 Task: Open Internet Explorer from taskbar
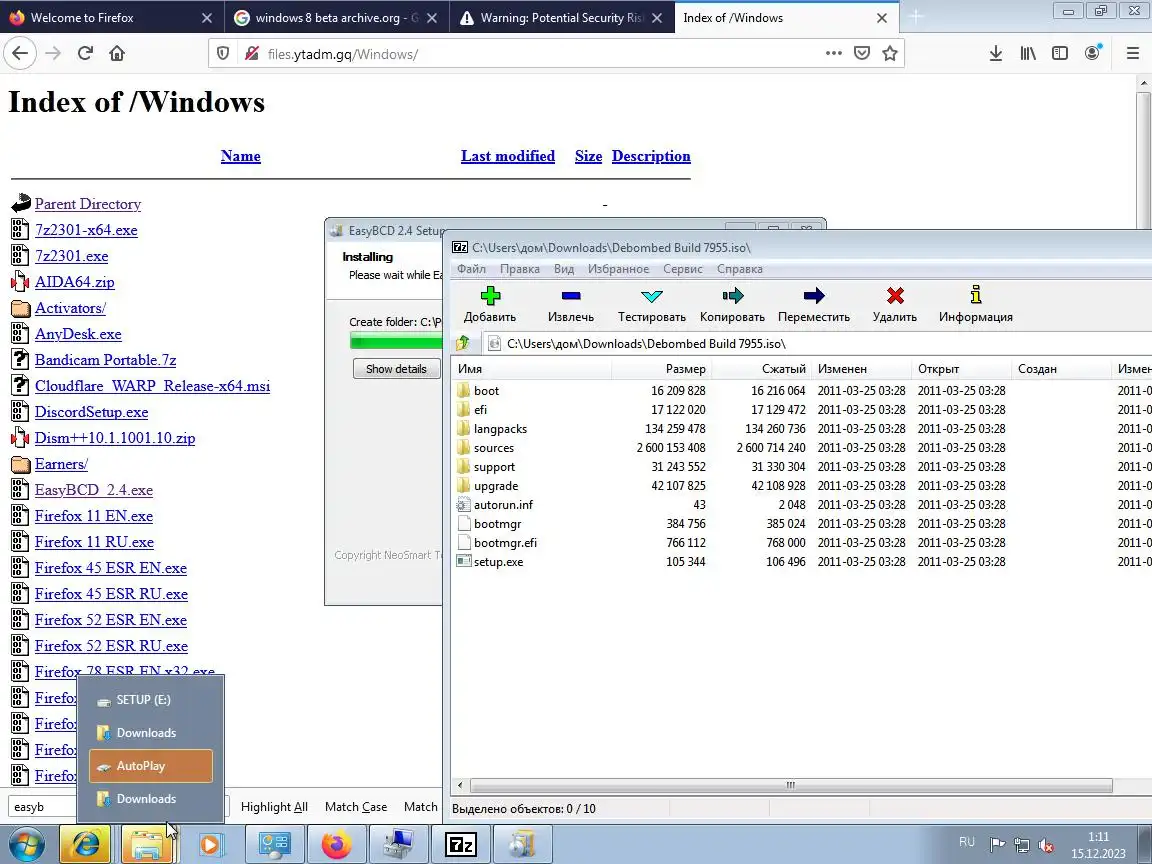(84, 845)
